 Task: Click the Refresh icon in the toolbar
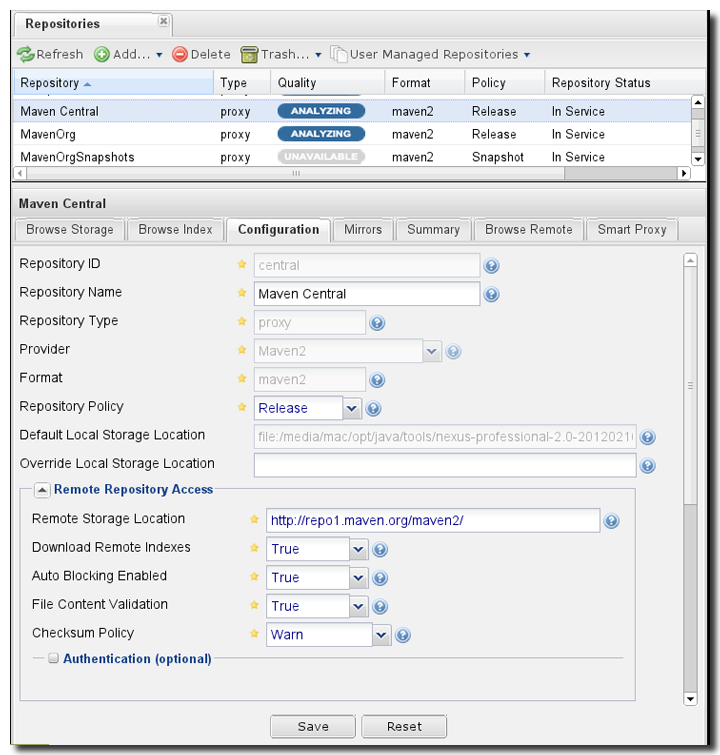(x=25, y=55)
